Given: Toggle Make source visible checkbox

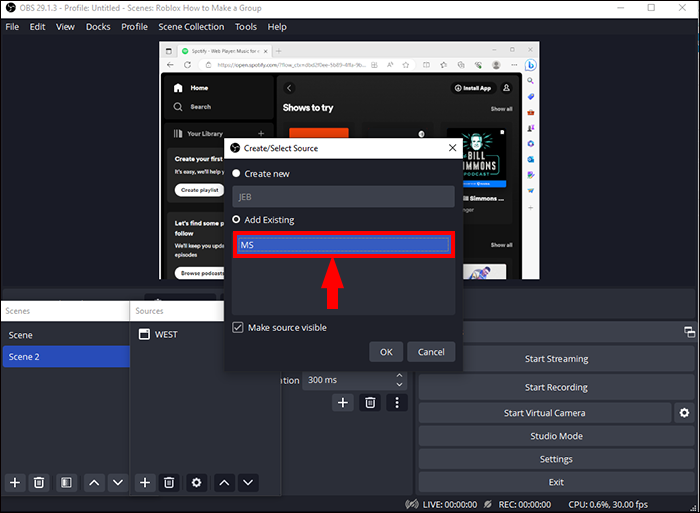Looking at the screenshot, I should click(238, 327).
